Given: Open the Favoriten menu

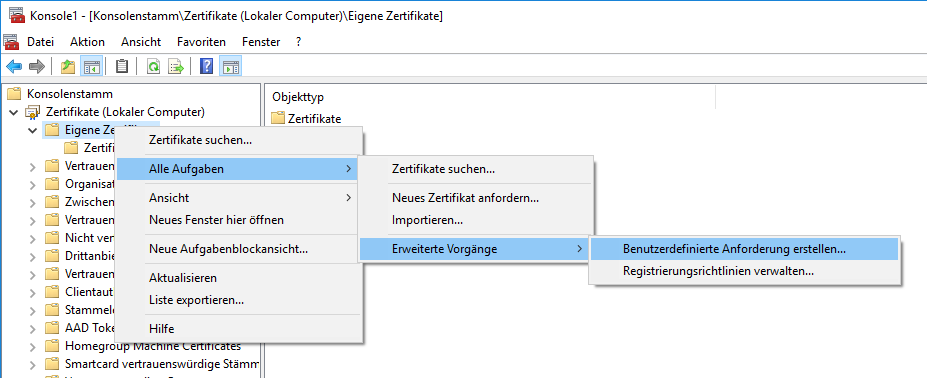Looking at the screenshot, I should 201,42.
